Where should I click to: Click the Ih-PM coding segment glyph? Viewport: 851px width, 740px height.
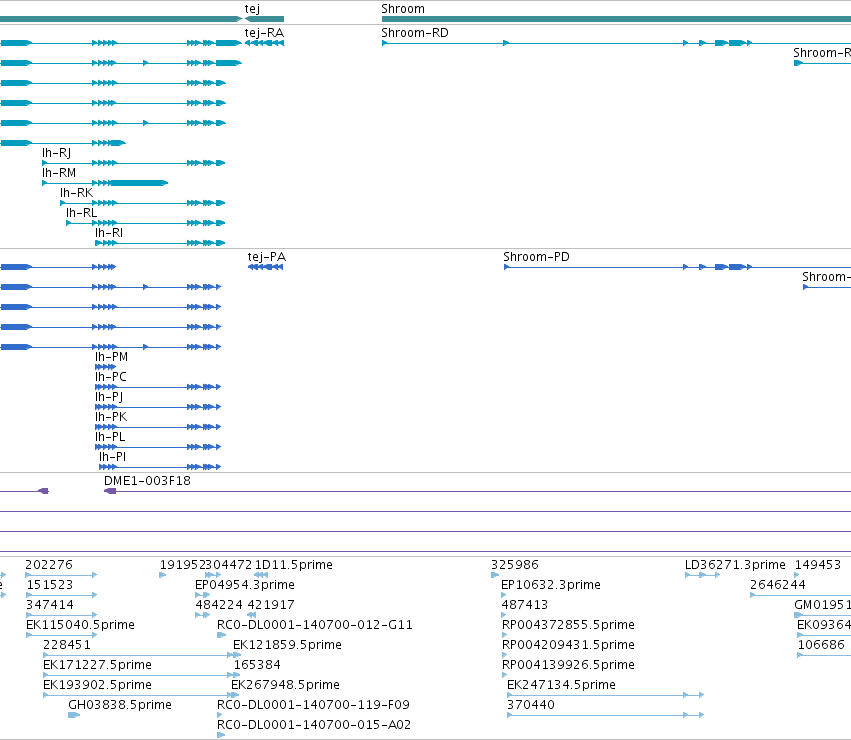105,367
